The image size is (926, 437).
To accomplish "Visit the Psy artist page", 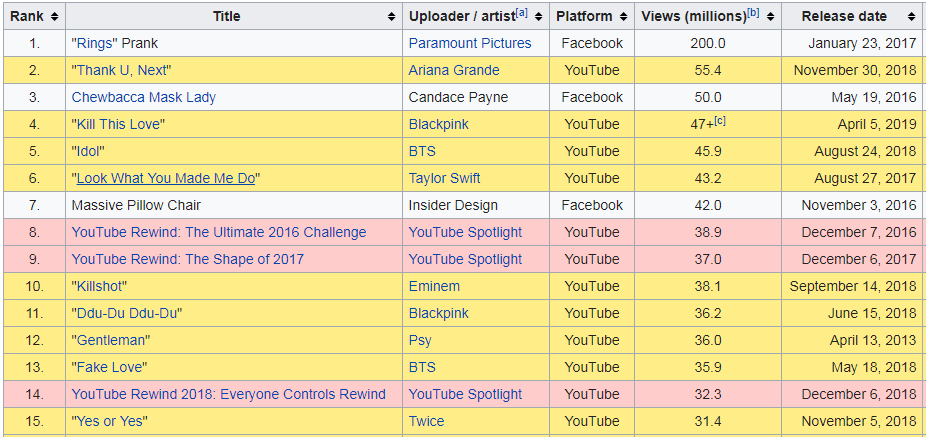I will 420,341.
